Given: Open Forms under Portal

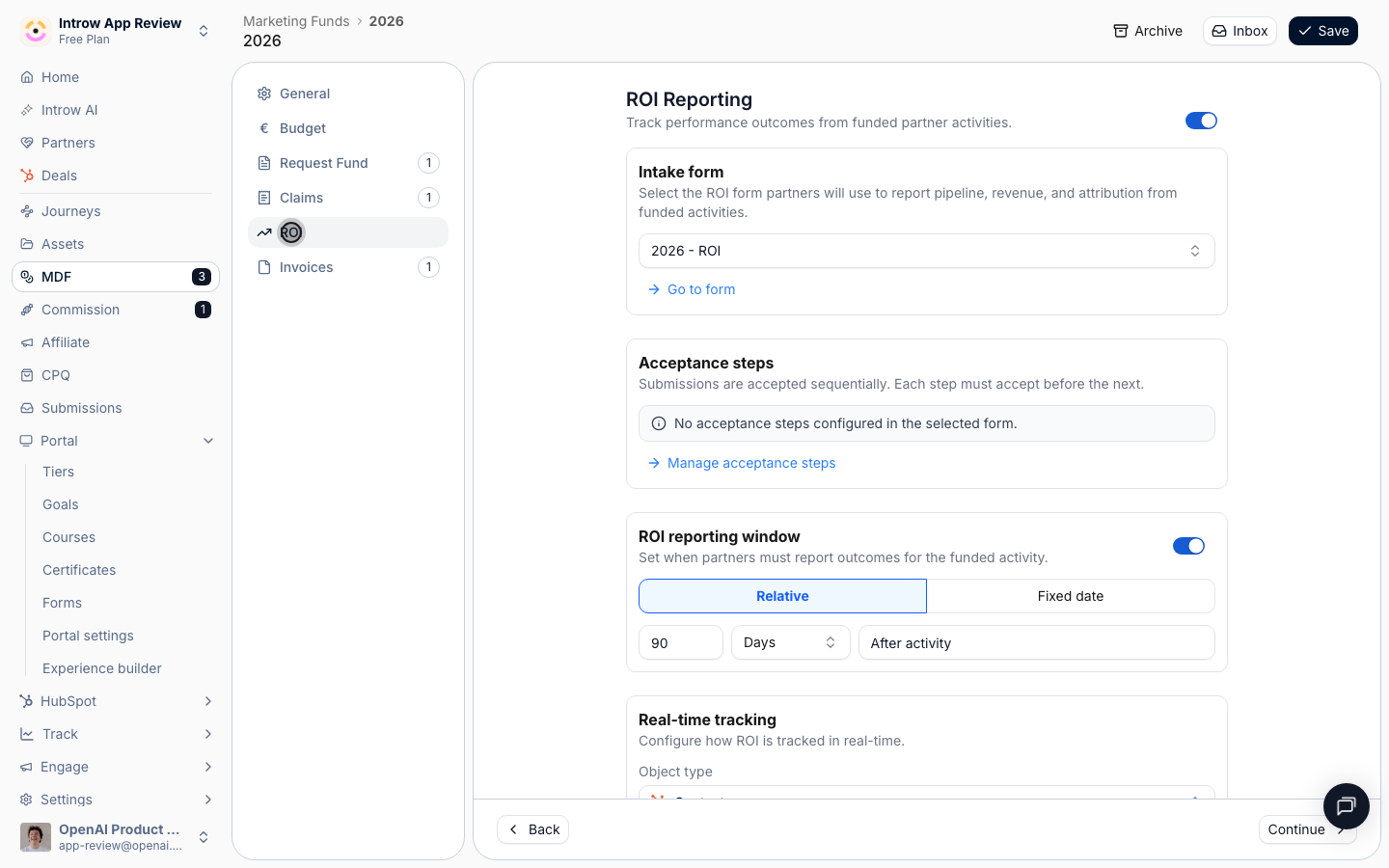Looking at the screenshot, I should [x=62, y=603].
